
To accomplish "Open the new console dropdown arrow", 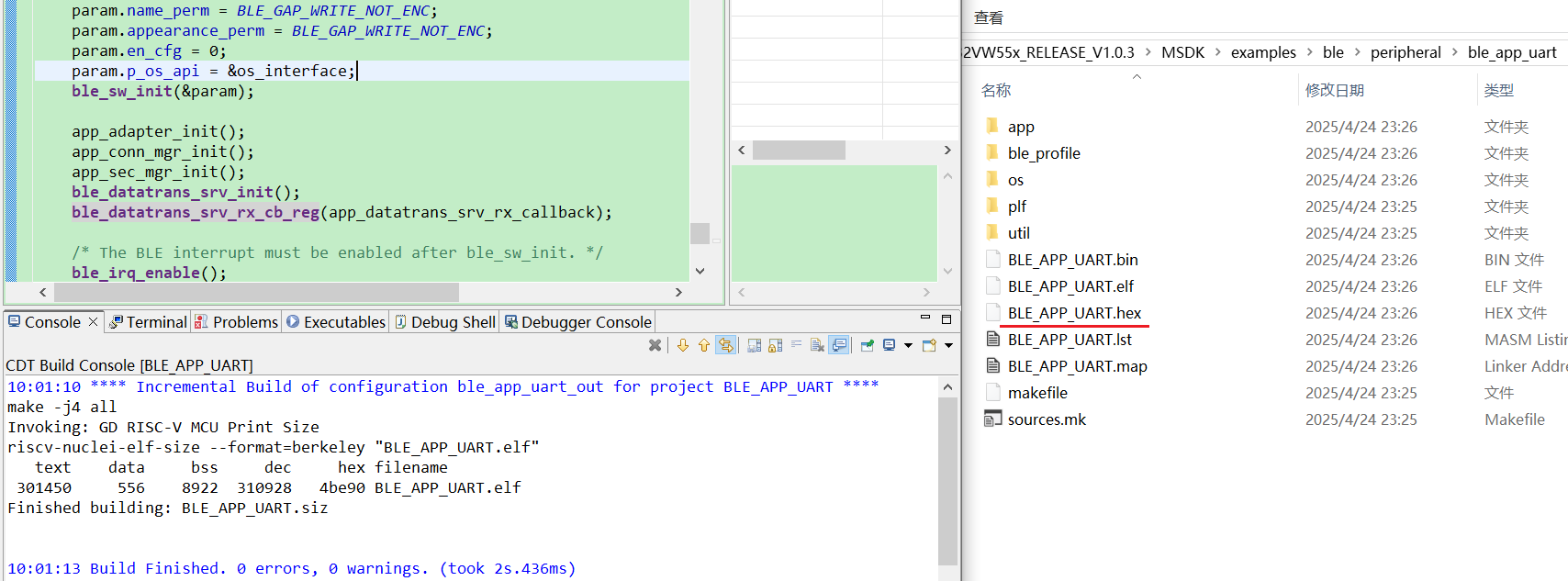I will point(948,346).
